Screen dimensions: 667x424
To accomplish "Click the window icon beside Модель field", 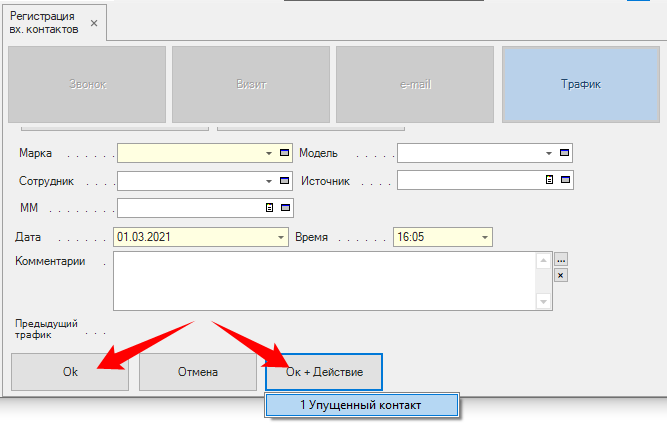I will click(565, 153).
